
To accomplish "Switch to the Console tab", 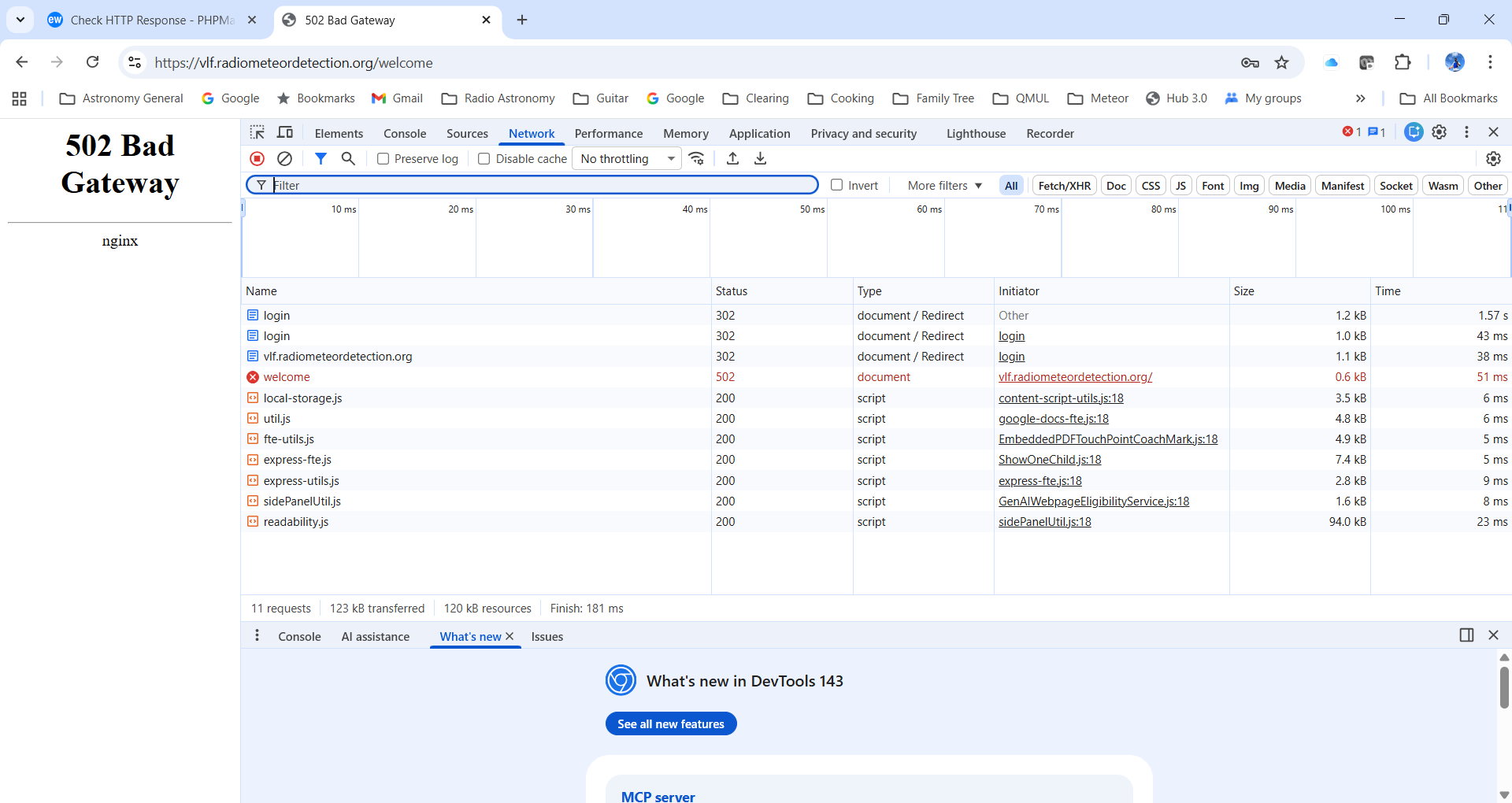I will pyautogui.click(x=405, y=134).
